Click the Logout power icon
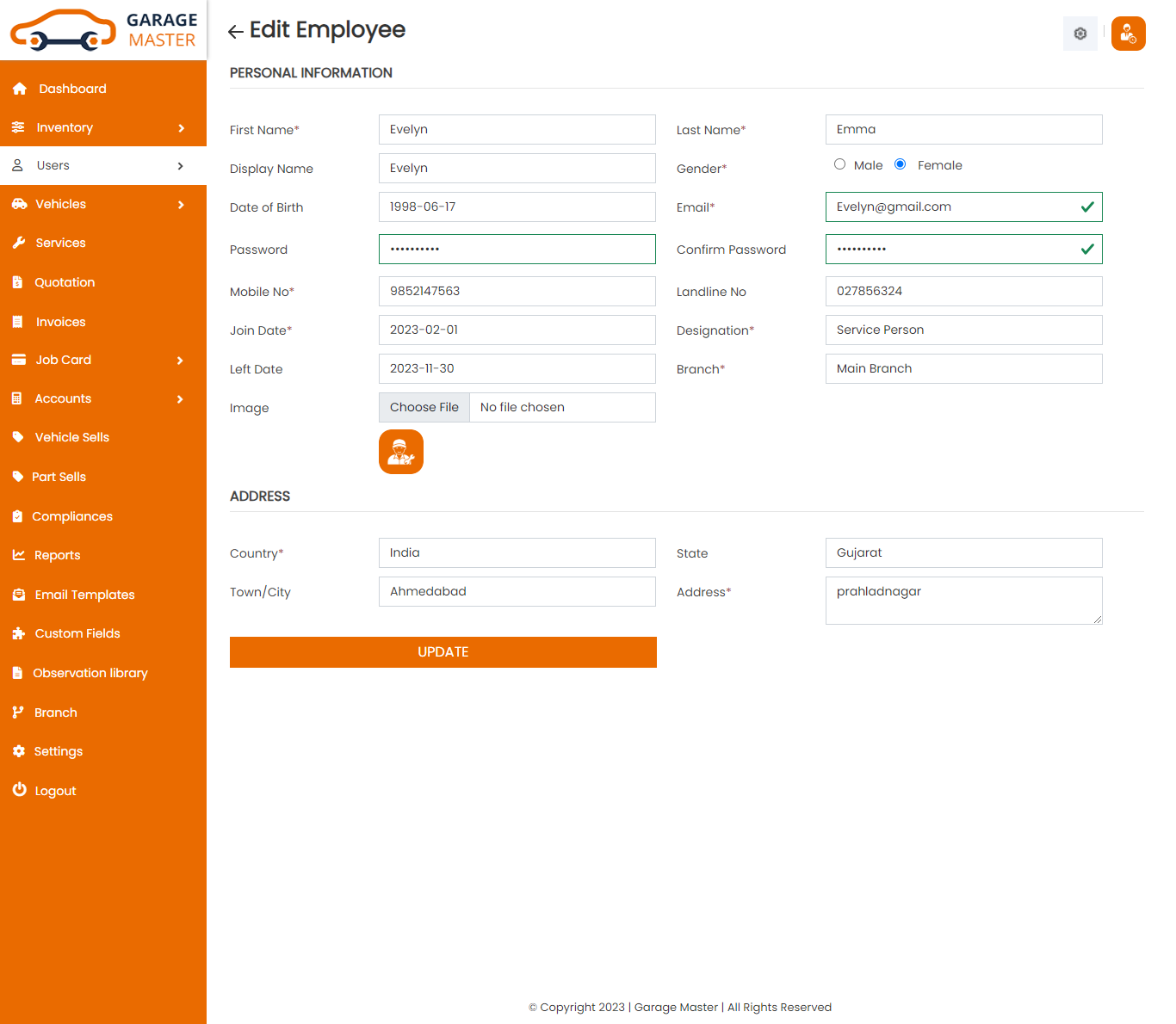Screen dimensions: 1176x1024 (19, 790)
